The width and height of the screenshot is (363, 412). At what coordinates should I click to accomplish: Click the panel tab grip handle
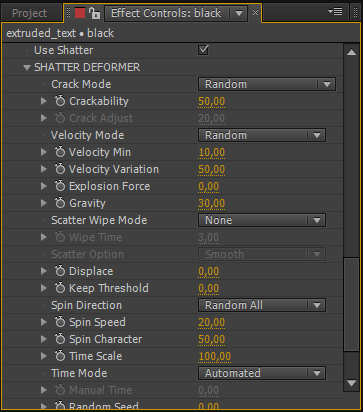pyautogui.click(x=69, y=13)
